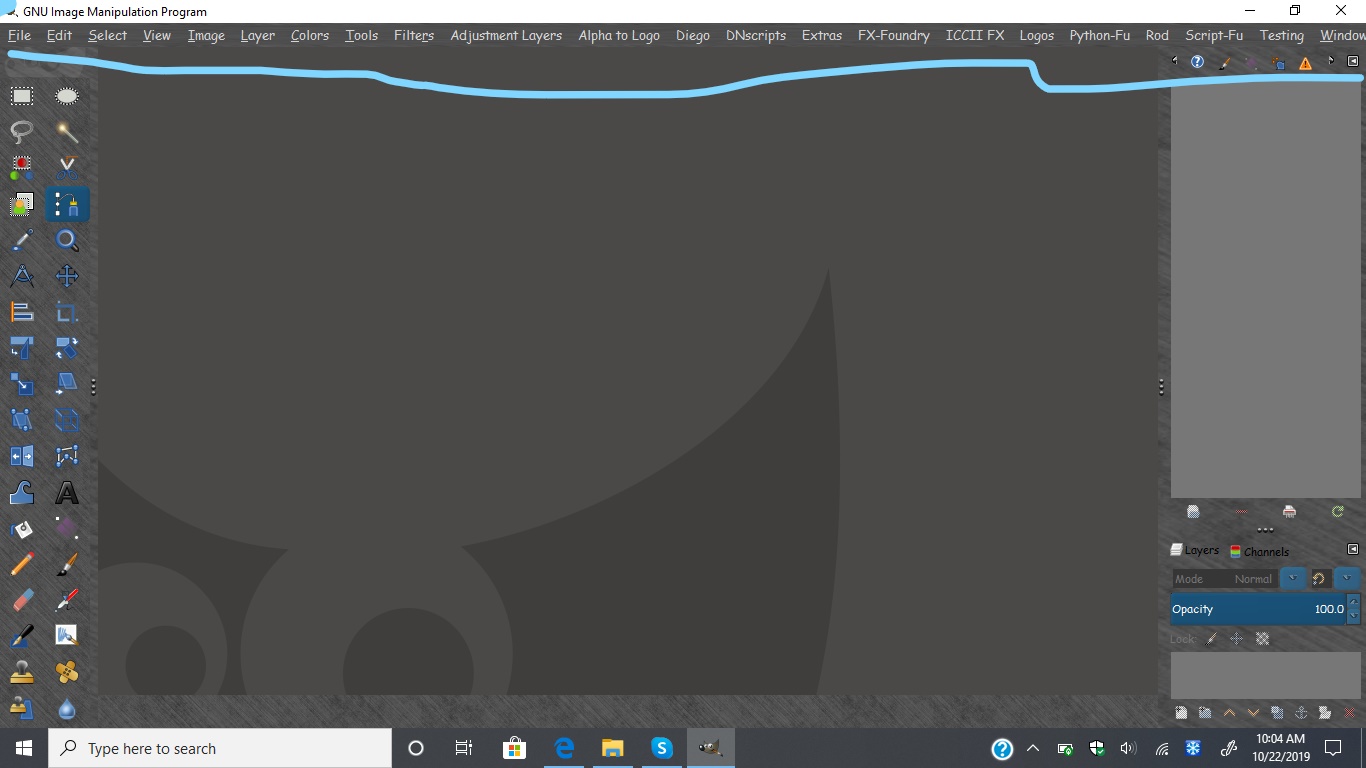
Task: Open the Action Center notifications
Action: 1332,748
